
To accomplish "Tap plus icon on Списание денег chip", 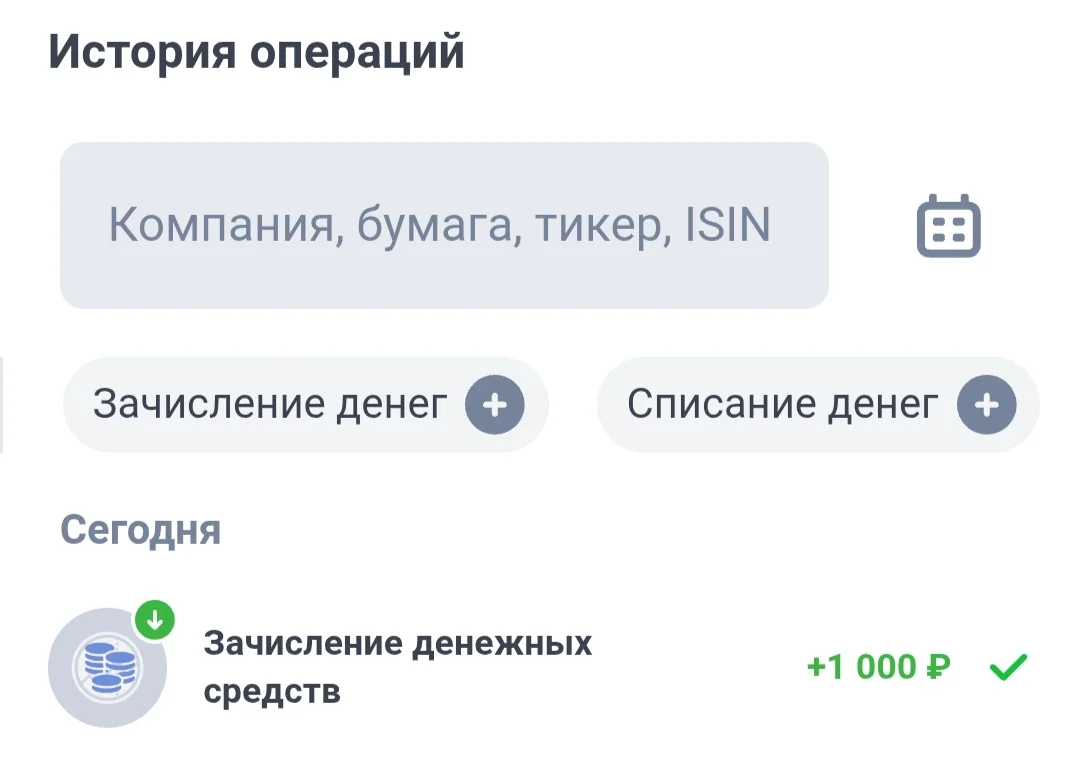I will tap(986, 405).
